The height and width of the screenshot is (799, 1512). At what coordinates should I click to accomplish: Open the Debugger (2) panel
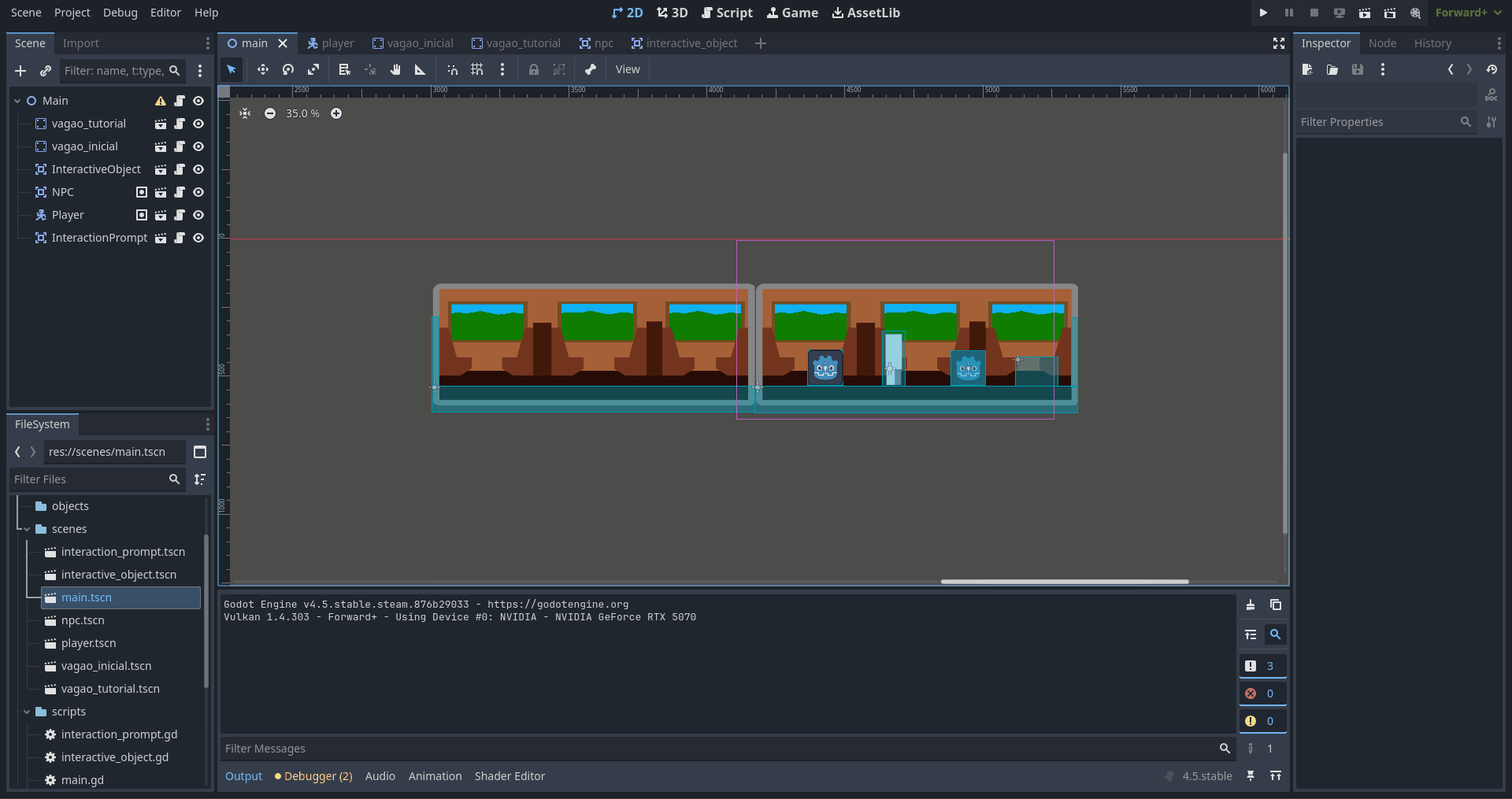click(313, 776)
